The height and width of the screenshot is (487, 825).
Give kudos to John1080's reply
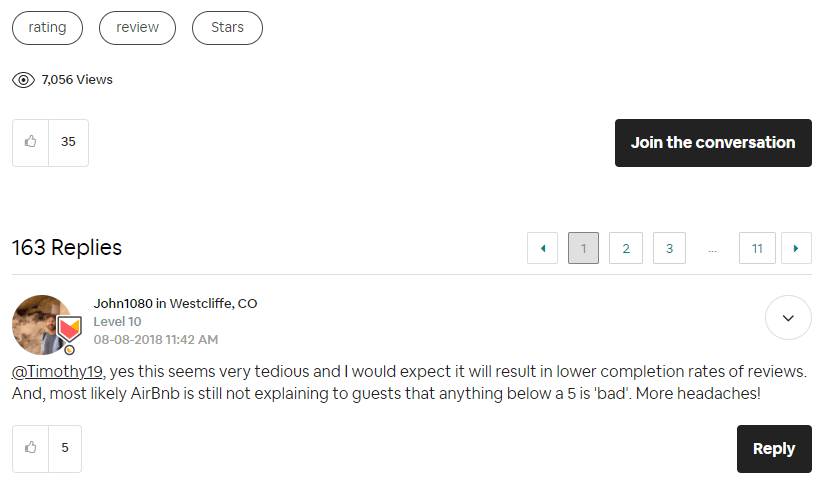click(31, 448)
